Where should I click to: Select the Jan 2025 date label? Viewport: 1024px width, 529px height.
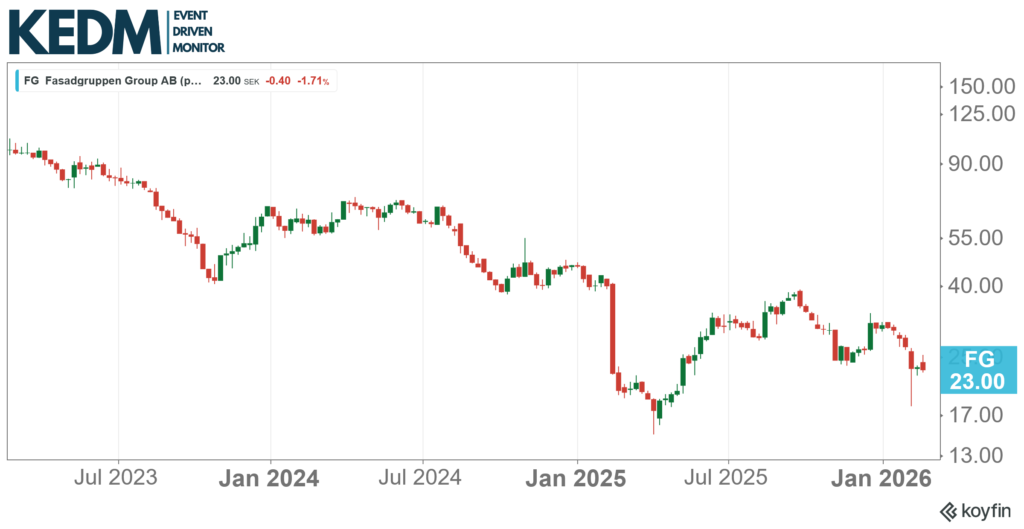(x=577, y=478)
